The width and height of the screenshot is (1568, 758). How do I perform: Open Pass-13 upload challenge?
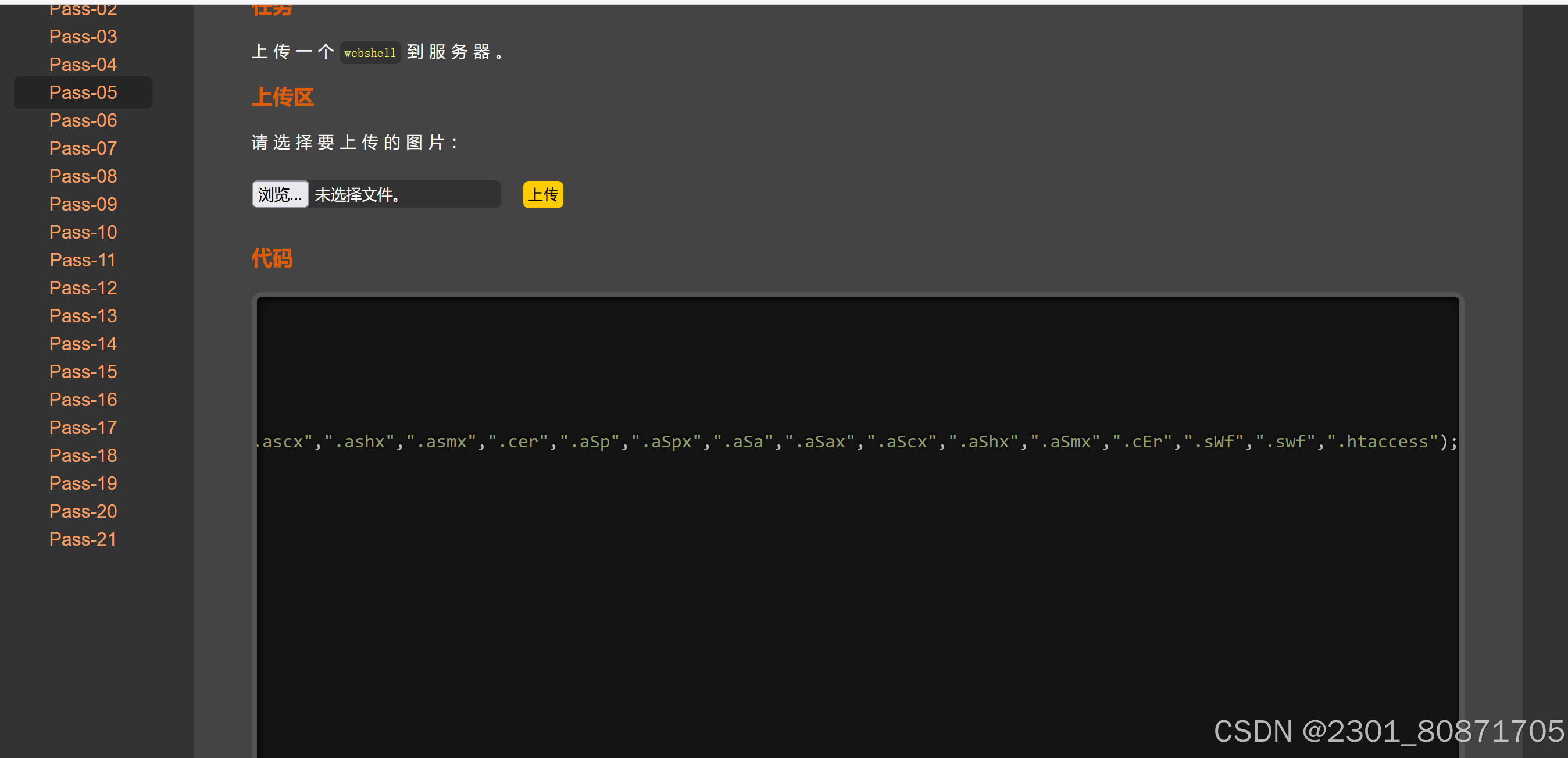pos(83,316)
